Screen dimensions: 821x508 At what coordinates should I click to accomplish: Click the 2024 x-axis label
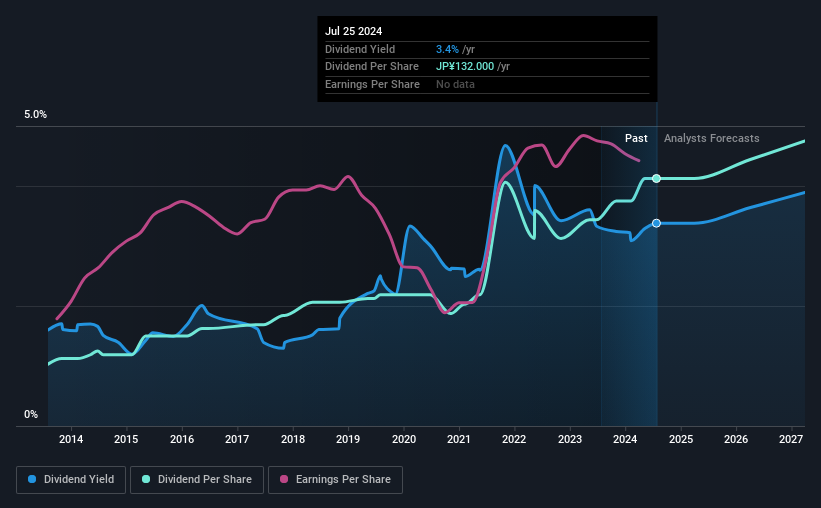(x=625, y=439)
